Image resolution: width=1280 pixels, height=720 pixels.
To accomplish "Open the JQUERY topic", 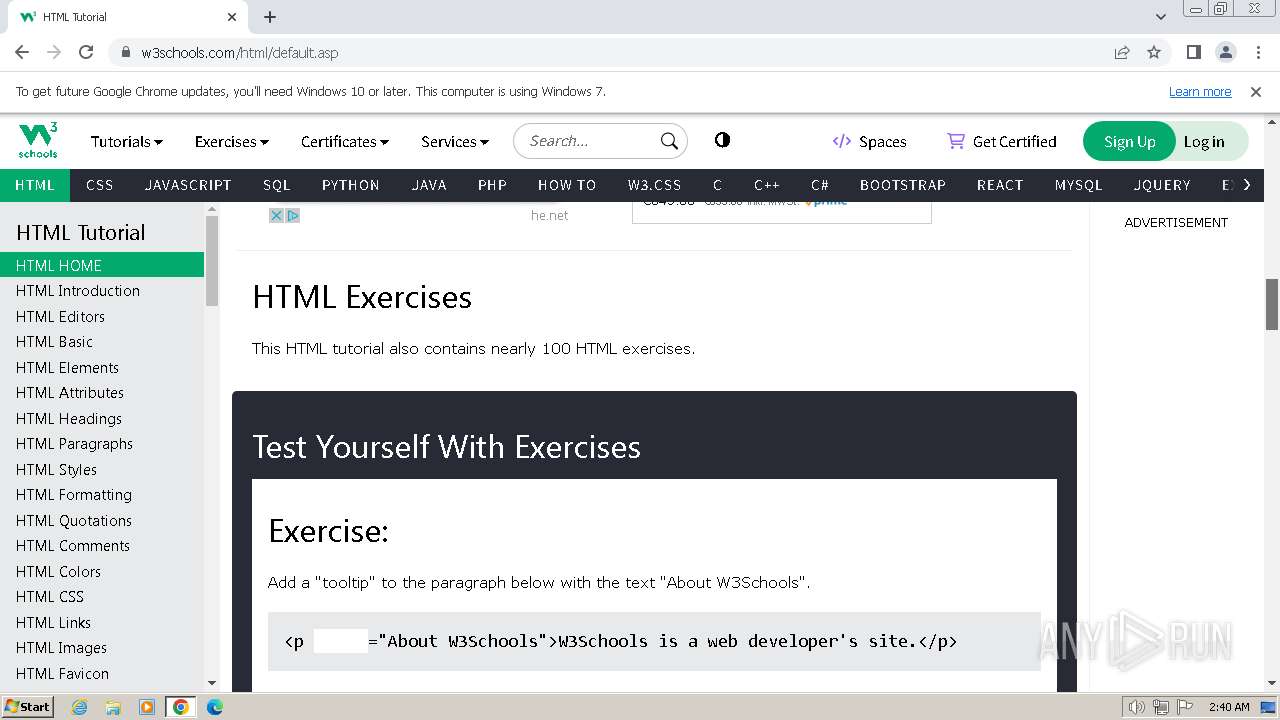I will 1162,185.
